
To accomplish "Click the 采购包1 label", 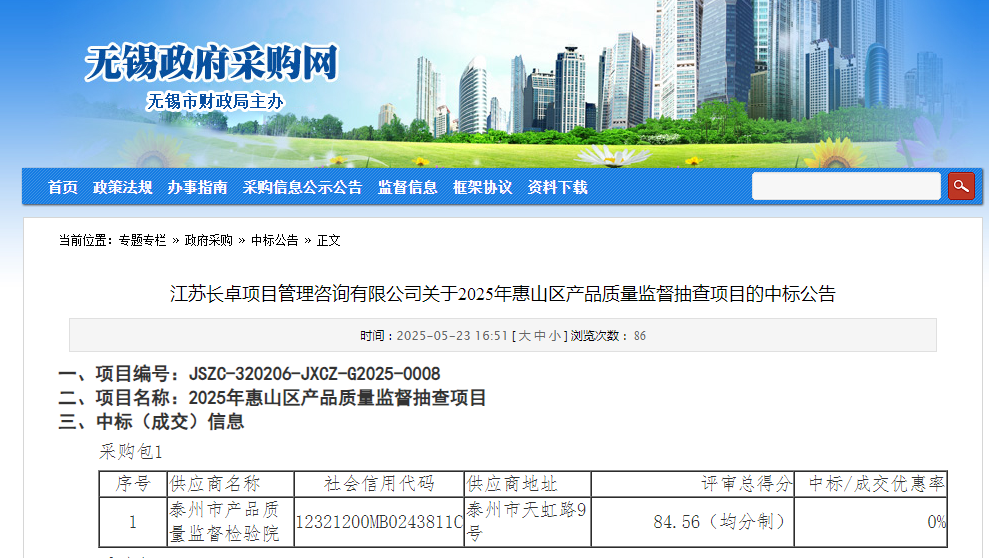I will tap(131, 451).
